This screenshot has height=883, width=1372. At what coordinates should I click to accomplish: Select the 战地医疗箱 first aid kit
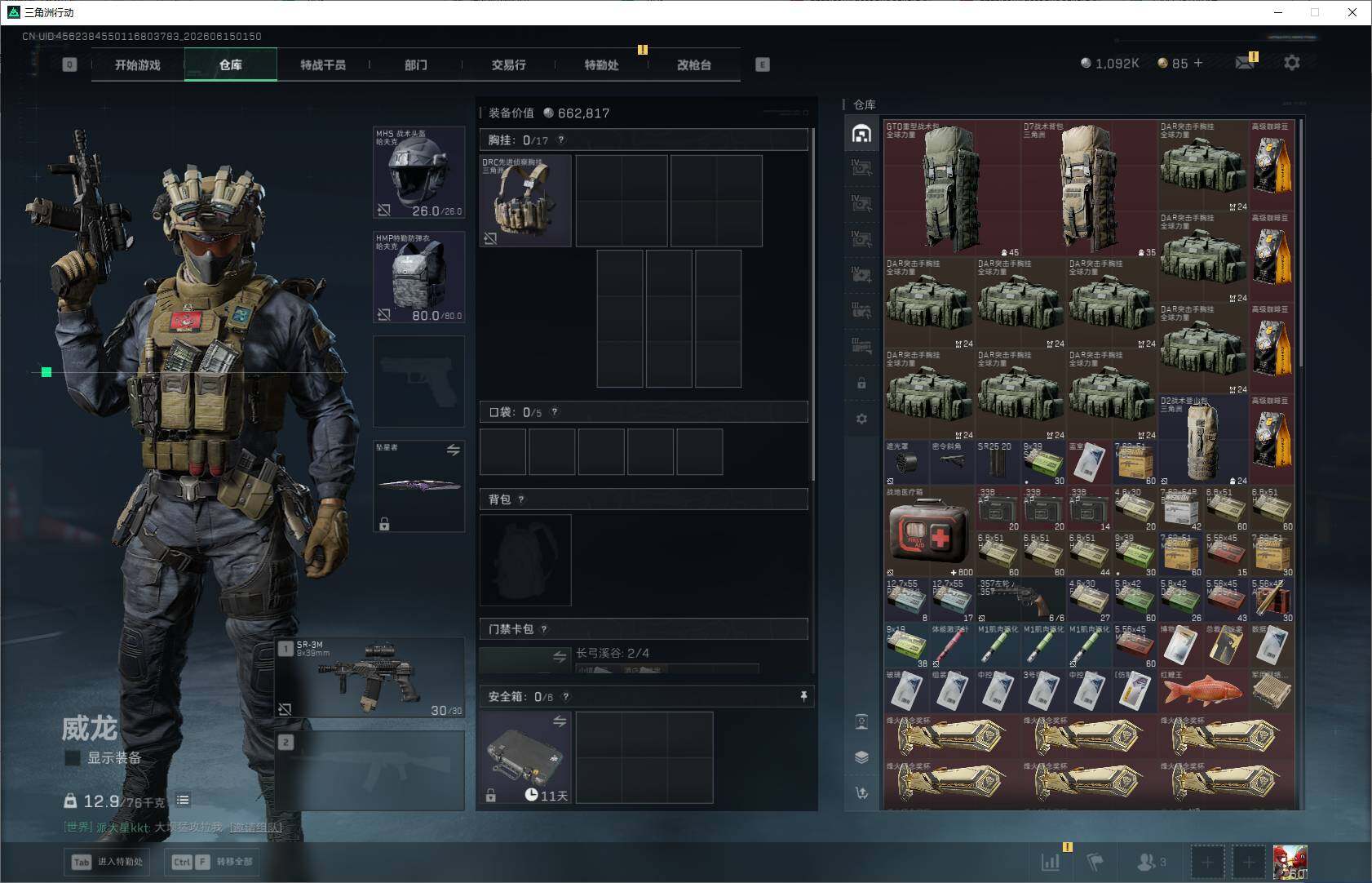tap(930, 532)
